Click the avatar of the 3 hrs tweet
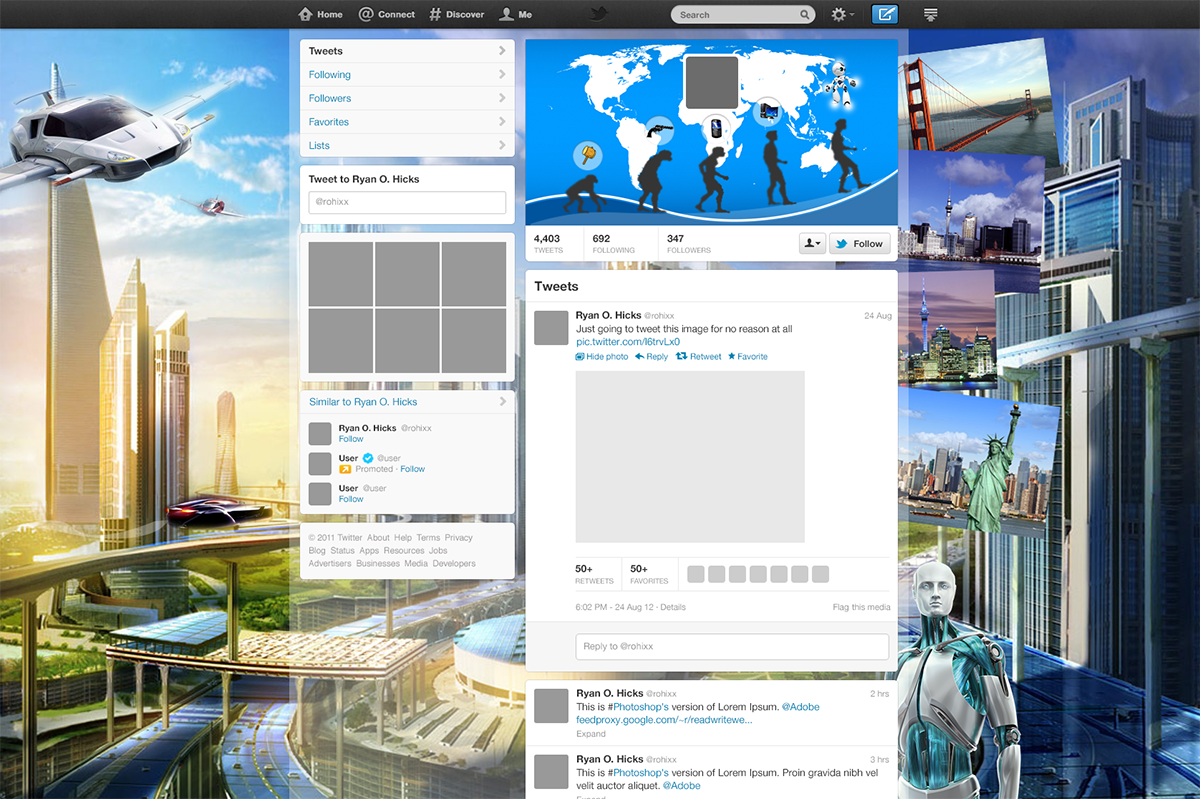This screenshot has width=1200, height=799. pyautogui.click(x=551, y=772)
